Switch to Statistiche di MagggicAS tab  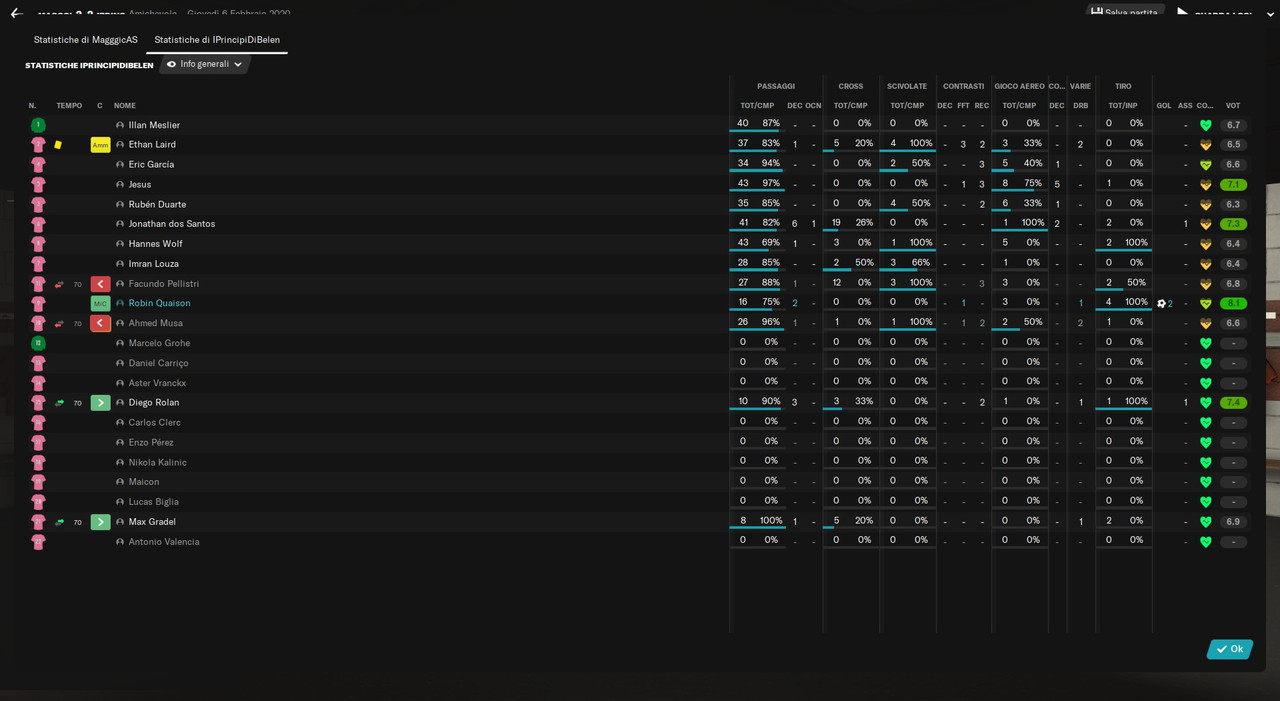(x=86, y=40)
